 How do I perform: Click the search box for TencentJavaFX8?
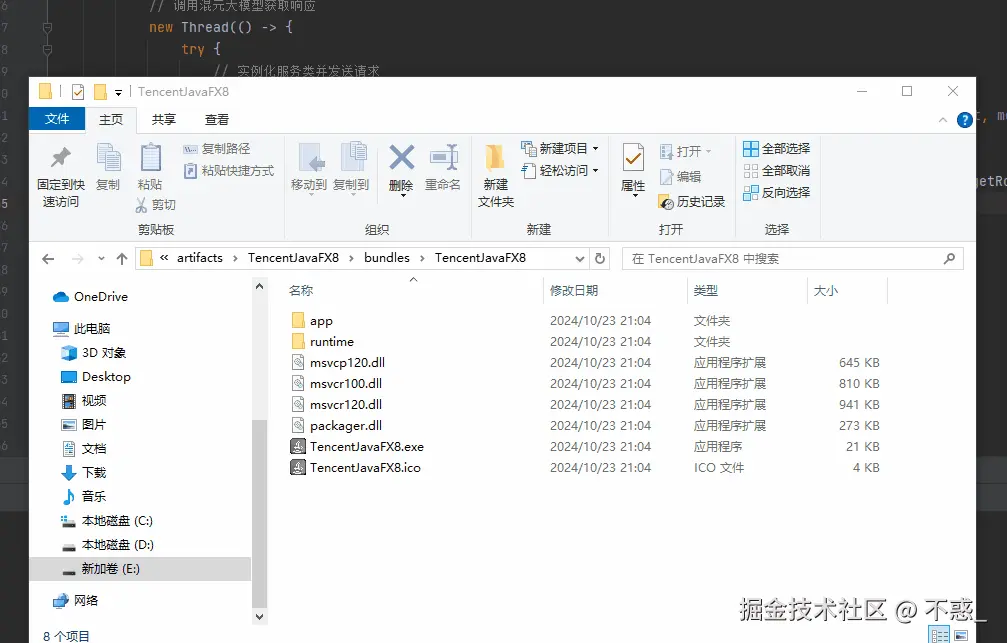click(x=792, y=258)
